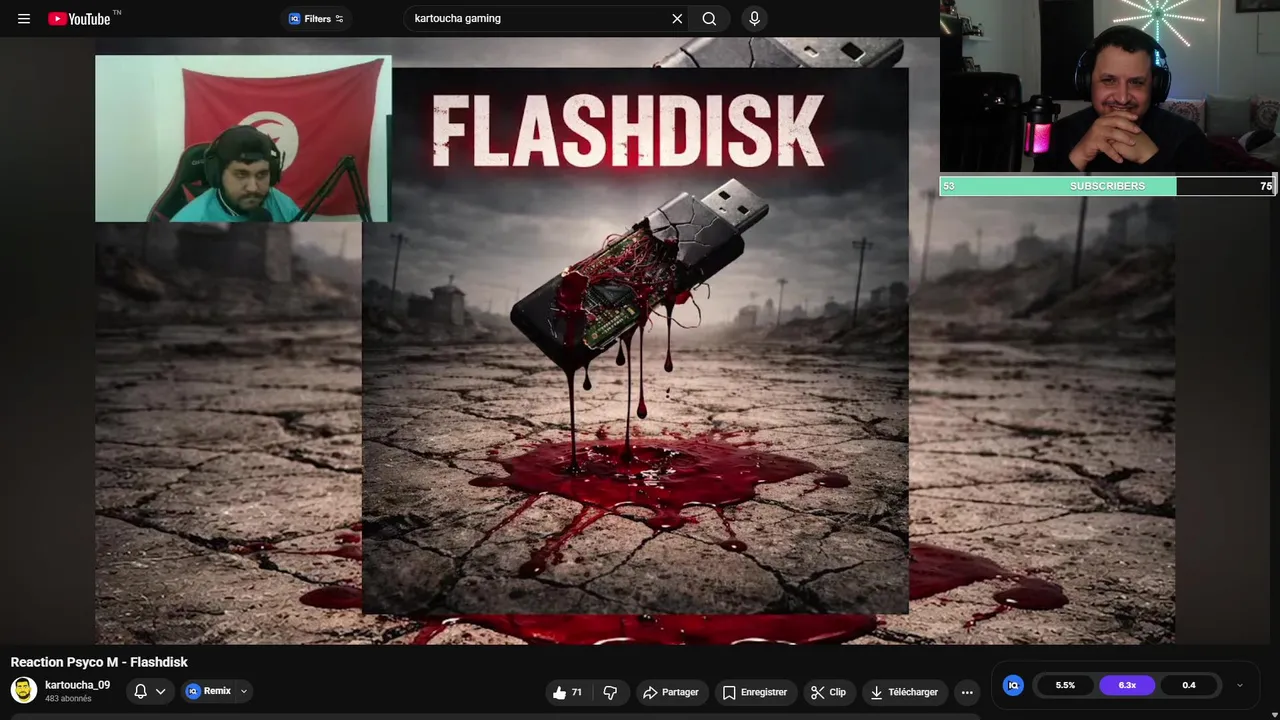The width and height of the screenshot is (1280, 720).
Task: Start voice search with the microphone icon
Action: tap(754, 19)
